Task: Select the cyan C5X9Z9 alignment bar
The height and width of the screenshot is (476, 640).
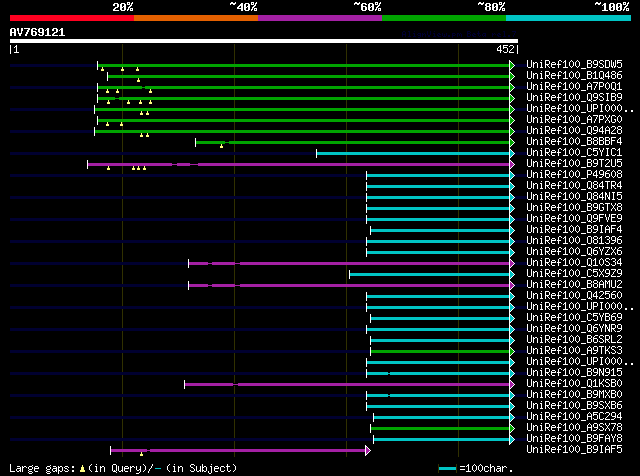Action: 430,274
